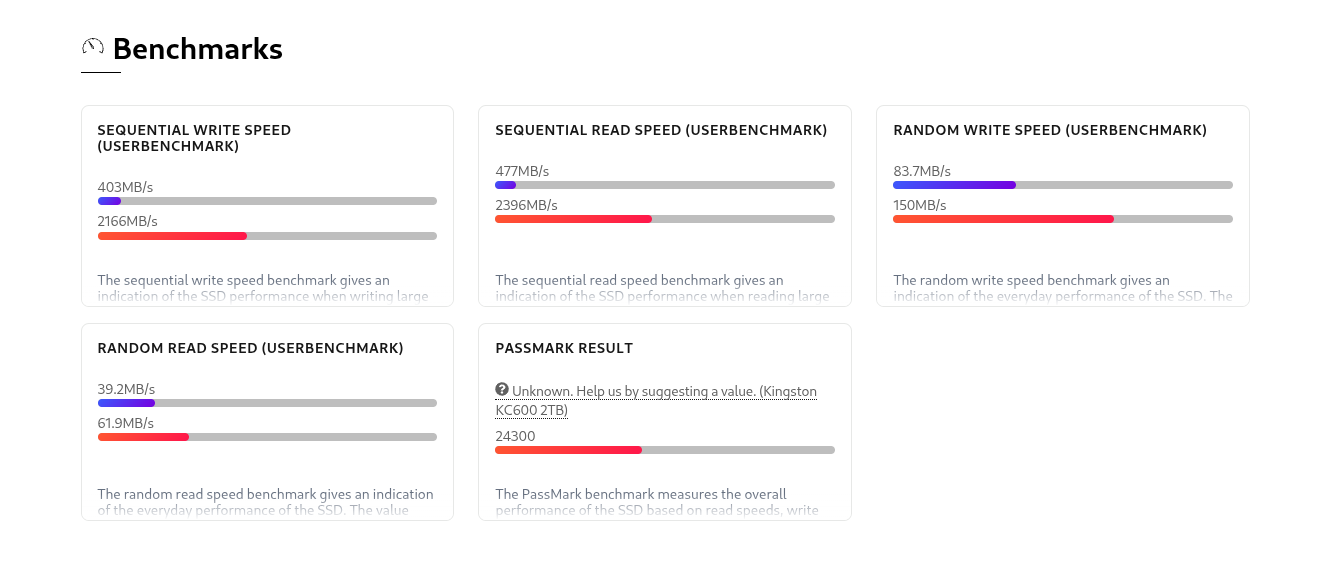This screenshot has height=568, width=1341.
Task: Select the PassMark Result card title
Action: pyautogui.click(x=564, y=348)
